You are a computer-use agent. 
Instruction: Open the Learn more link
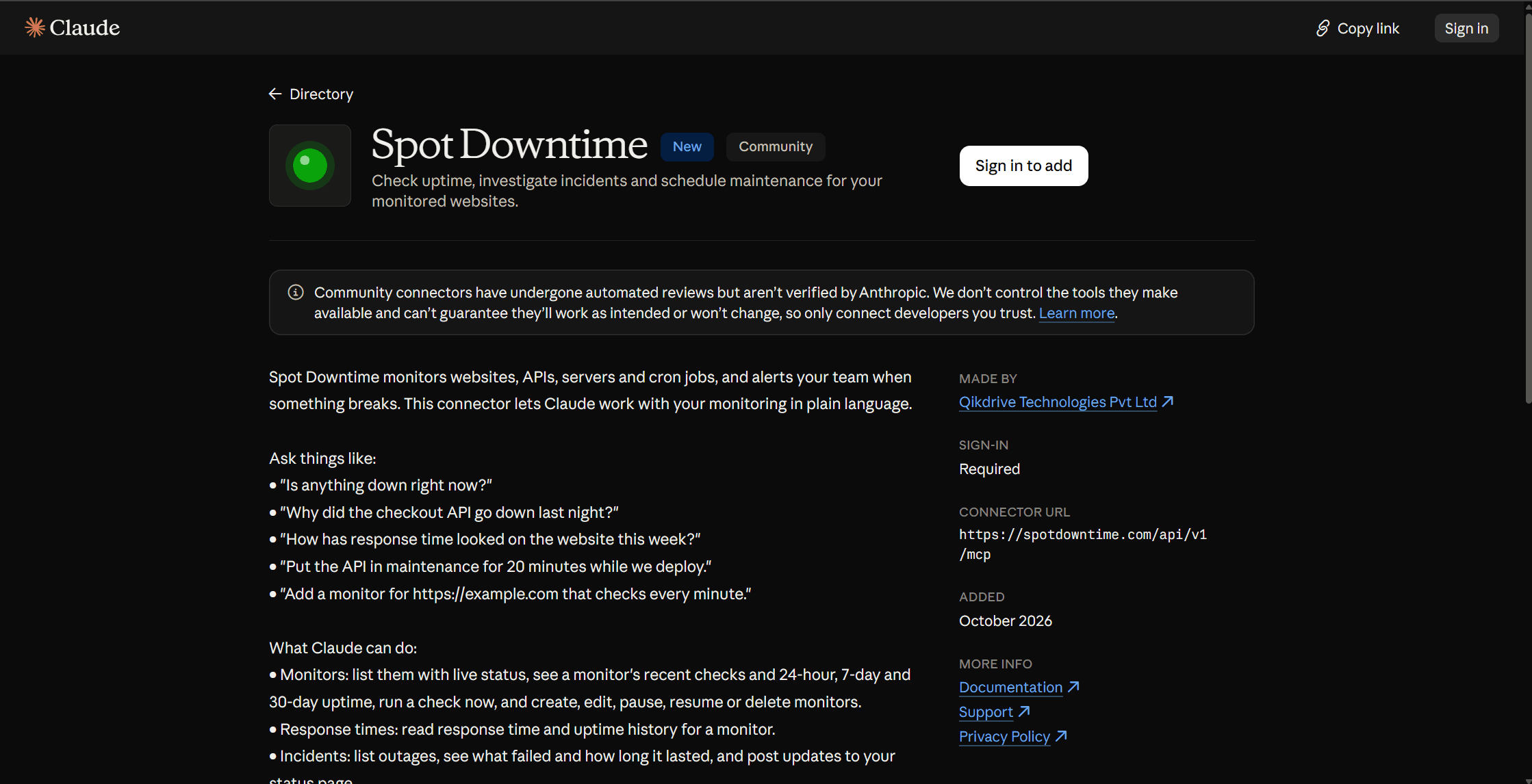(1077, 313)
